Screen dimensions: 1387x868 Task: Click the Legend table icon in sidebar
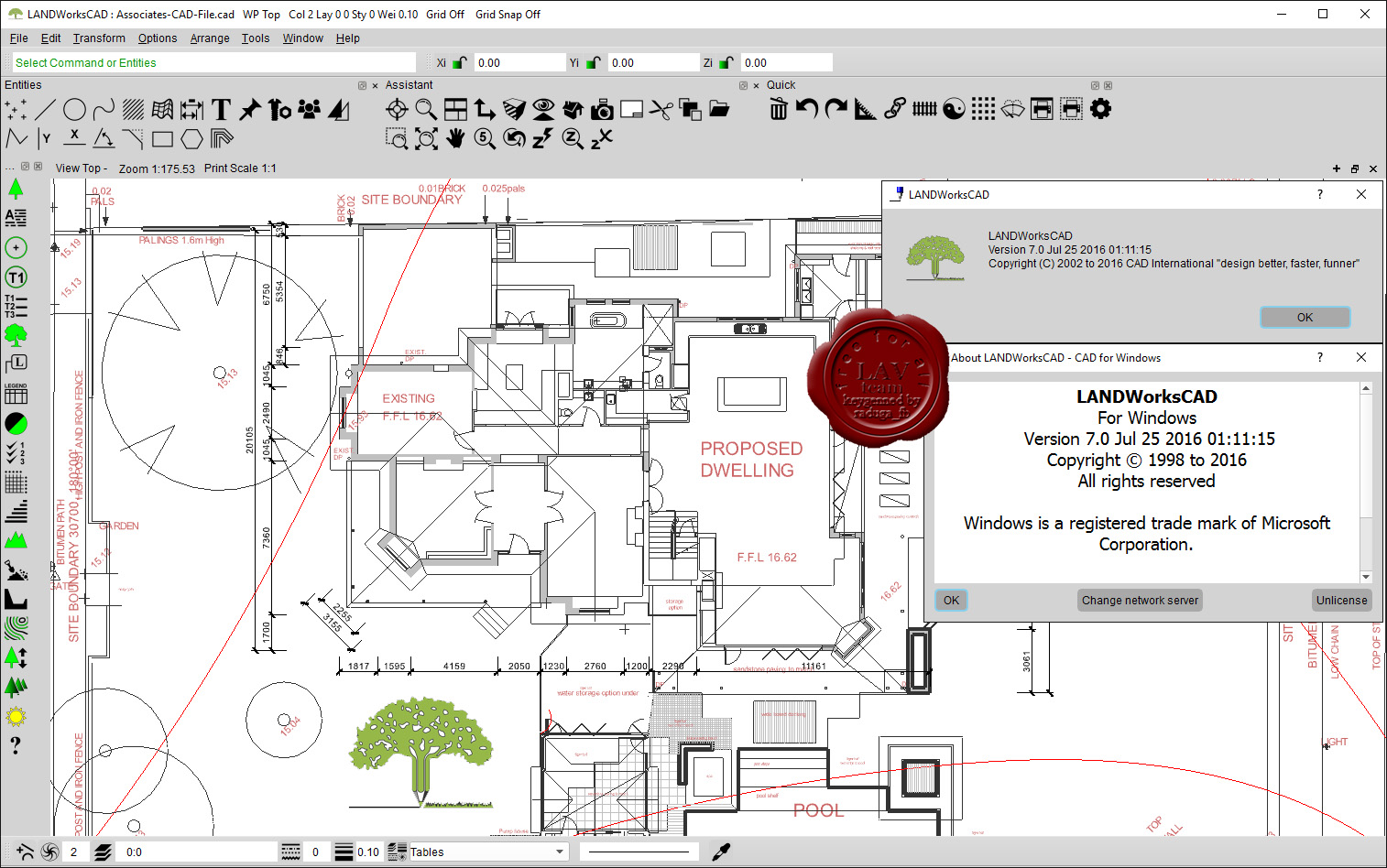click(x=16, y=394)
